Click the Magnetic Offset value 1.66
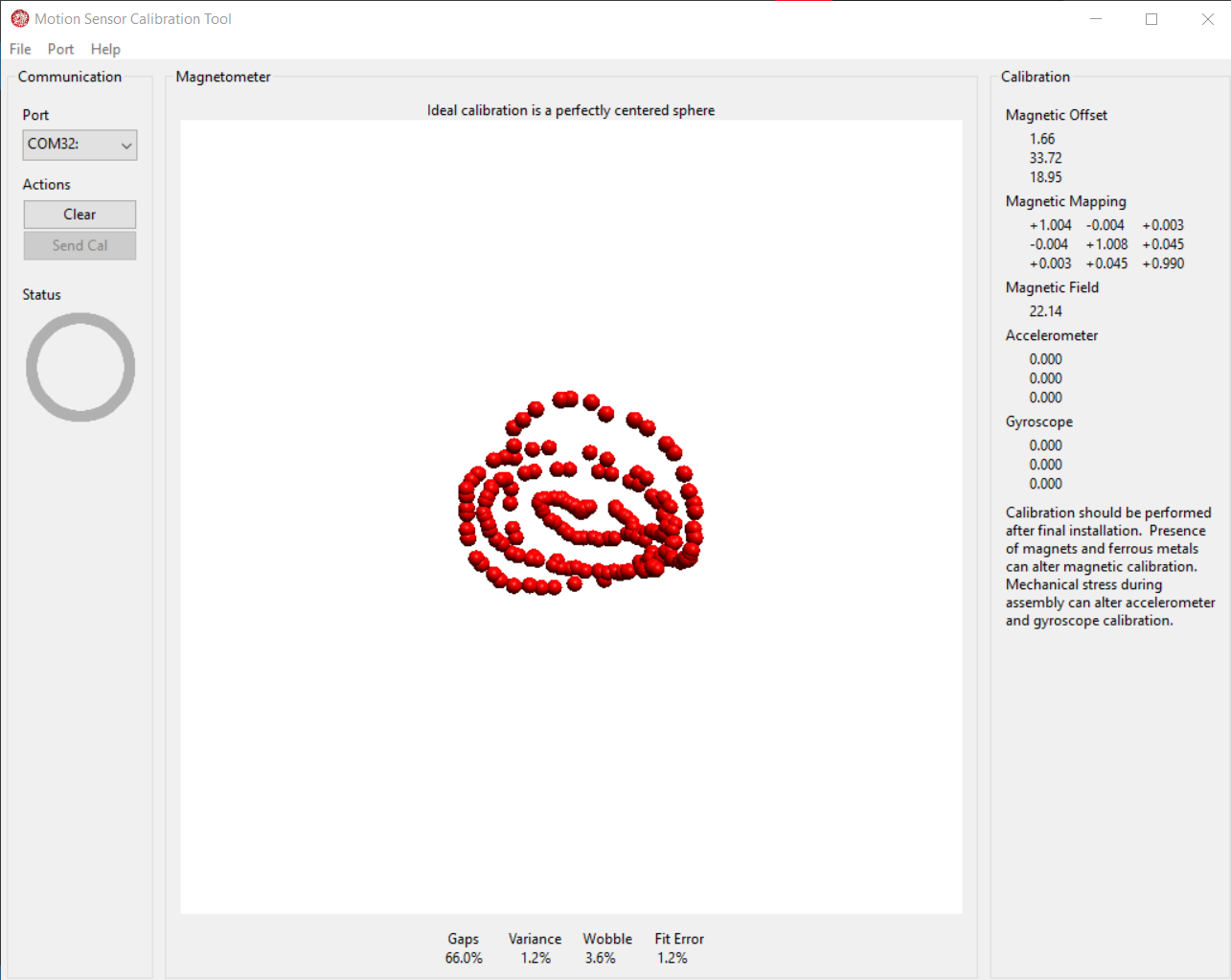The height and width of the screenshot is (980, 1231). click(1042, 139)
